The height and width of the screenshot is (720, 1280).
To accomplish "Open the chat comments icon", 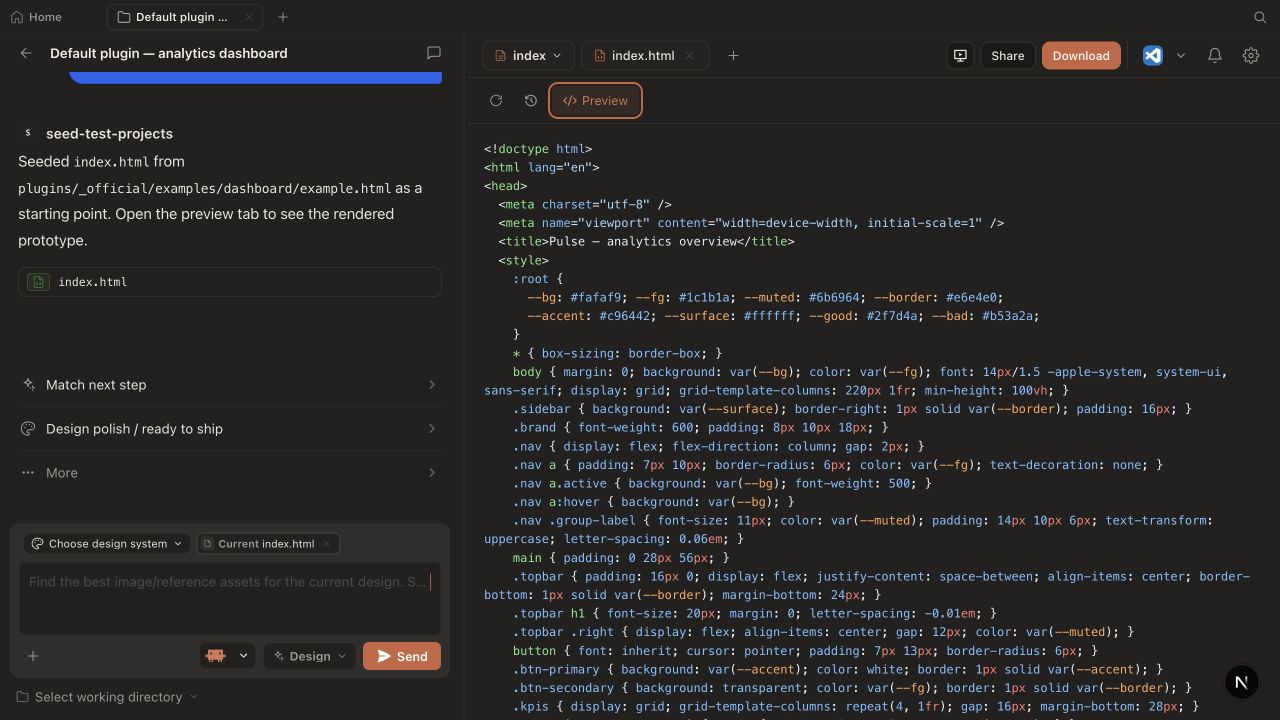I will [434, 53].
